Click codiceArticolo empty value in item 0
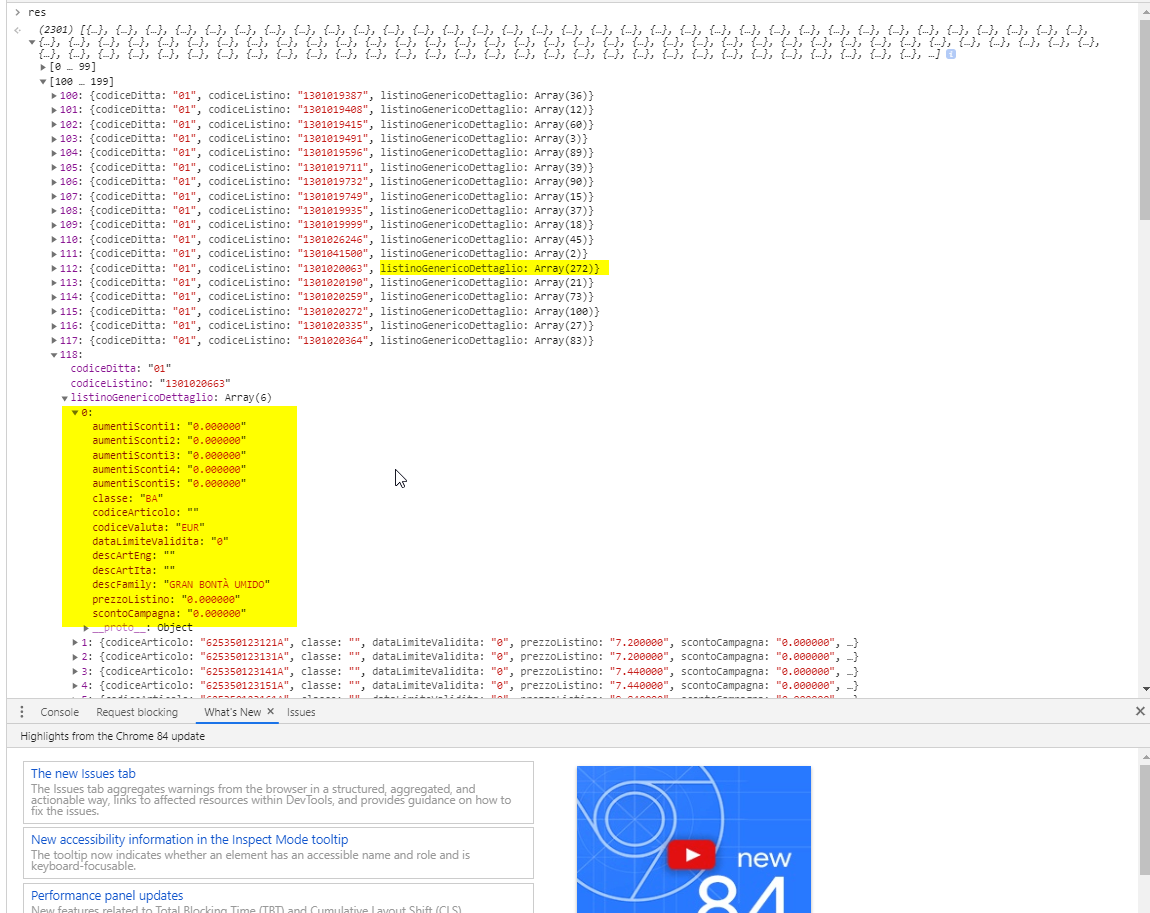1150x913 pixels. pos(192,513)
